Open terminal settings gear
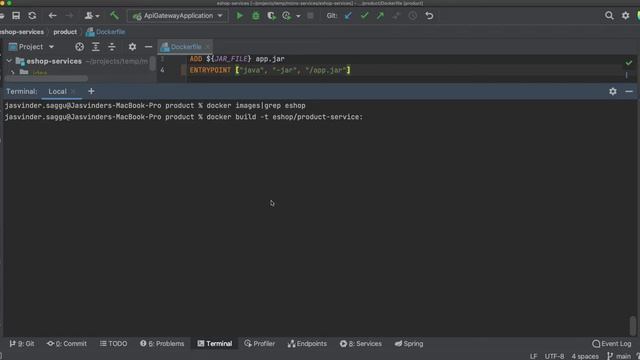This screenshot has width=640, height=360. tap(613, 91)
